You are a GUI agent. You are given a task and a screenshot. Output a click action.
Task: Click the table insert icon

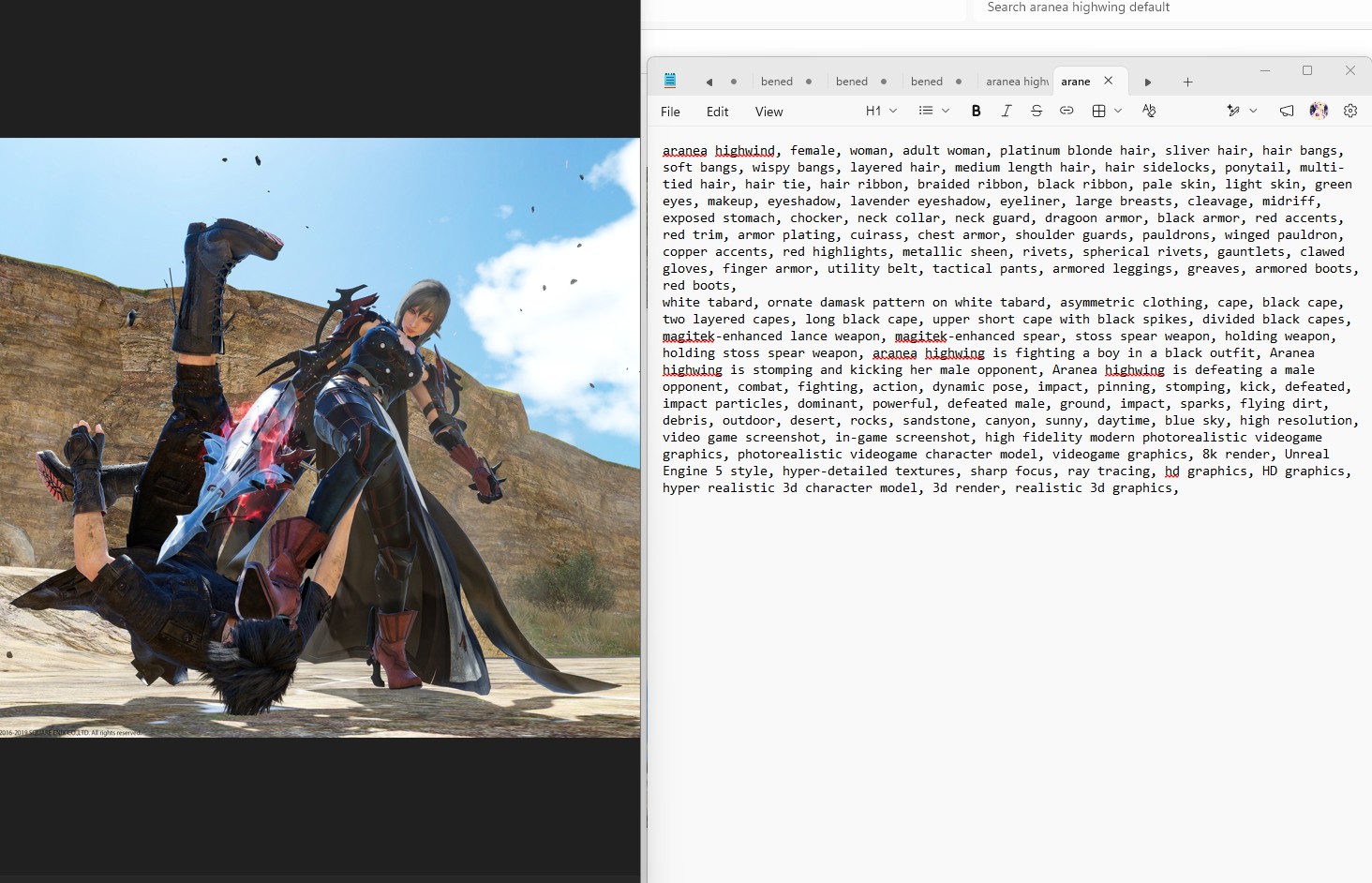tap(1099, 111)
